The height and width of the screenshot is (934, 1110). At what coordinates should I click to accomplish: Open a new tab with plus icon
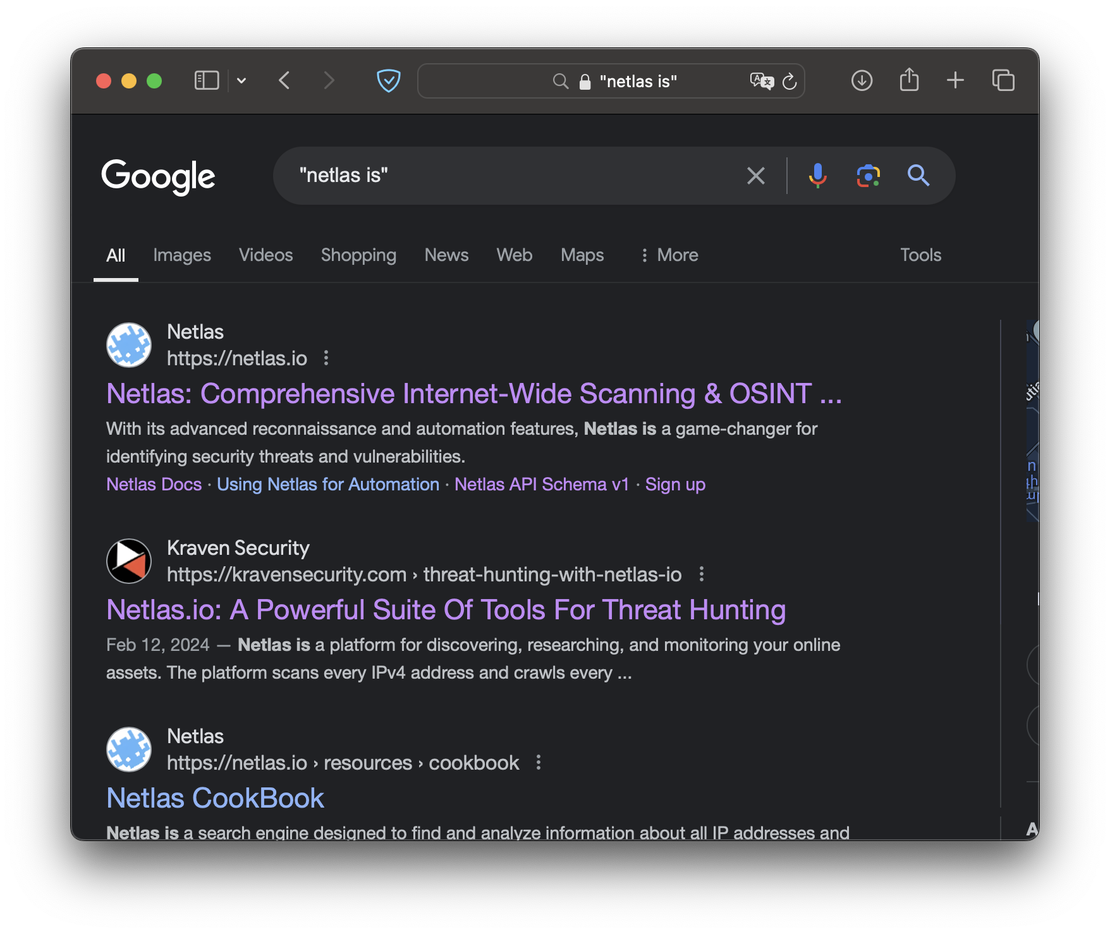pos(955,81)
